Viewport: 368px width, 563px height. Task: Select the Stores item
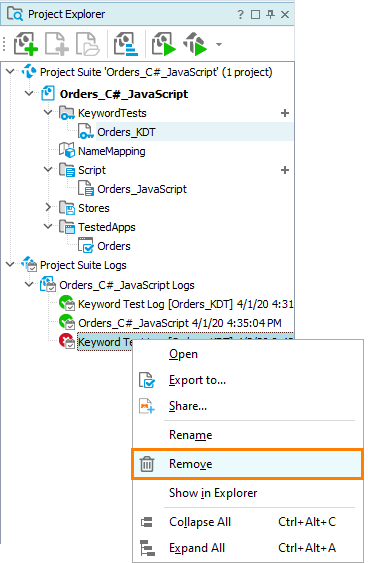coord(94,208)
